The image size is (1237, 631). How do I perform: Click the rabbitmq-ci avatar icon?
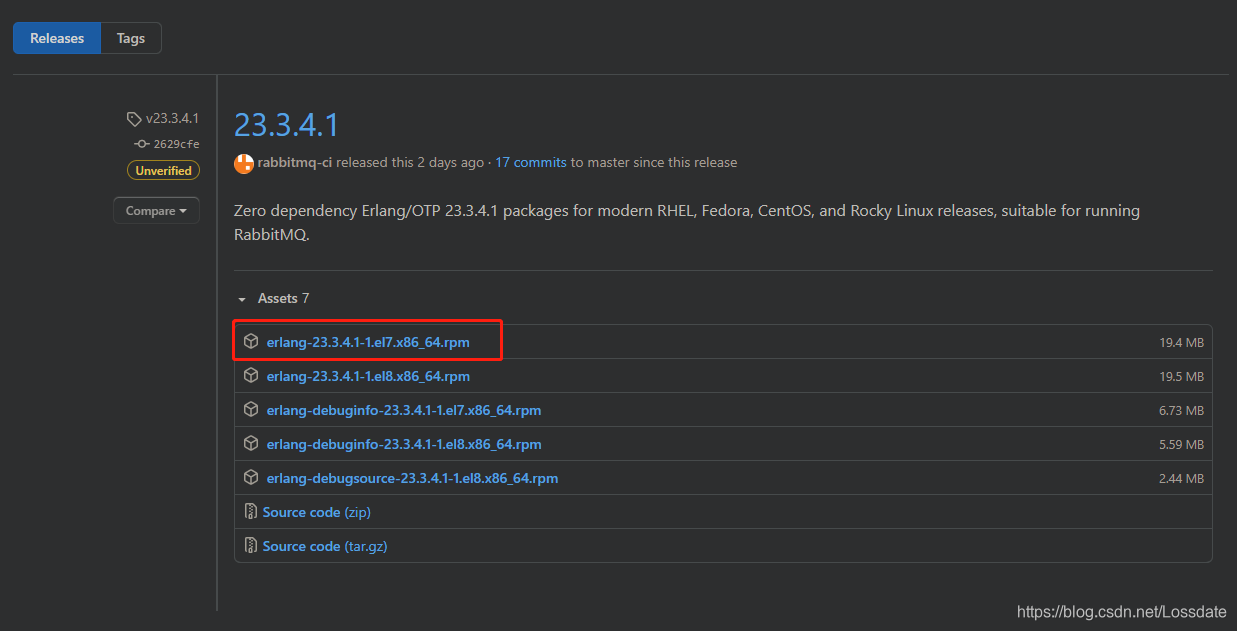pos(243,163)
